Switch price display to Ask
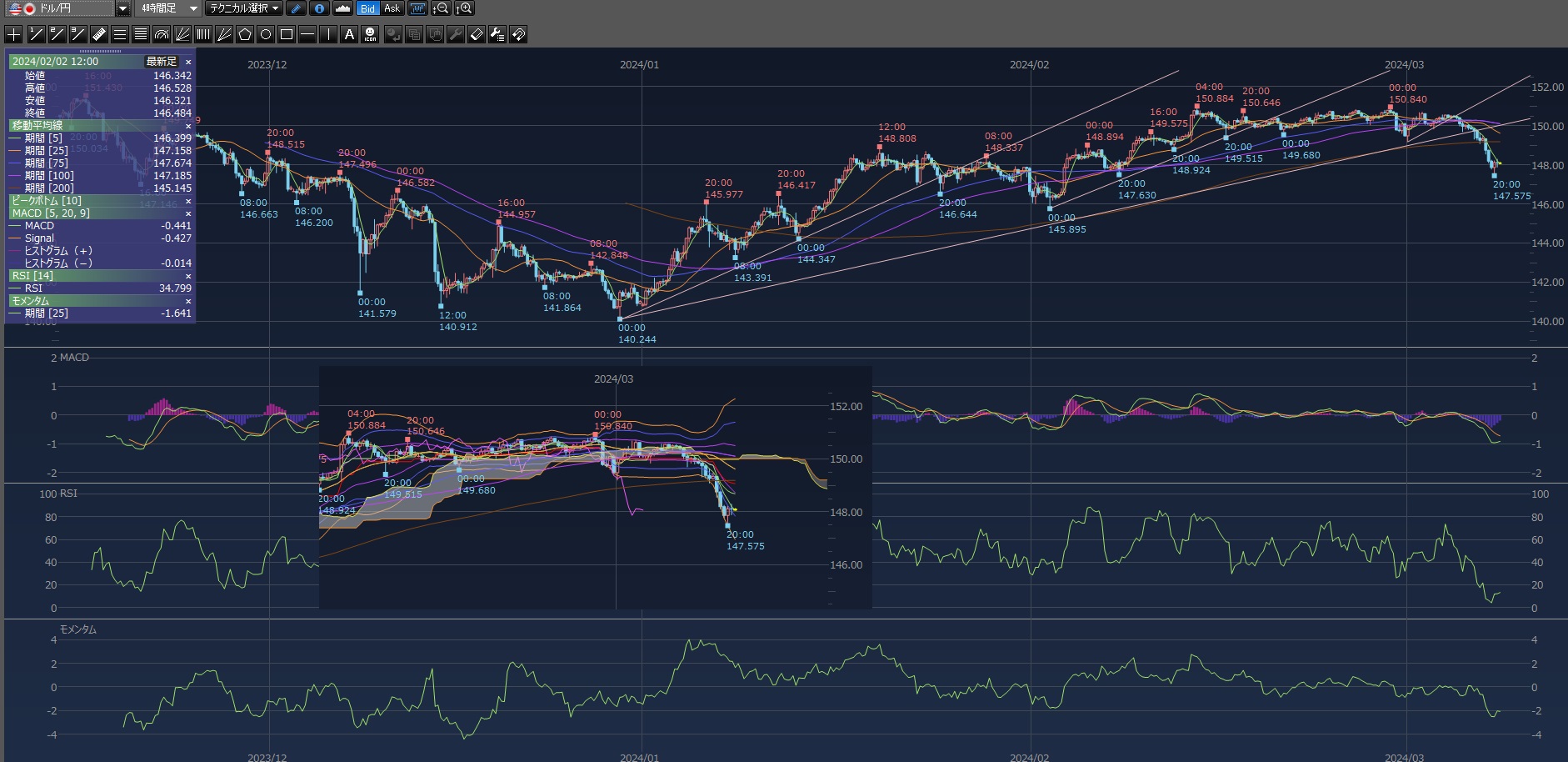This screenshot has width=1568, height=762. (392, 8)
